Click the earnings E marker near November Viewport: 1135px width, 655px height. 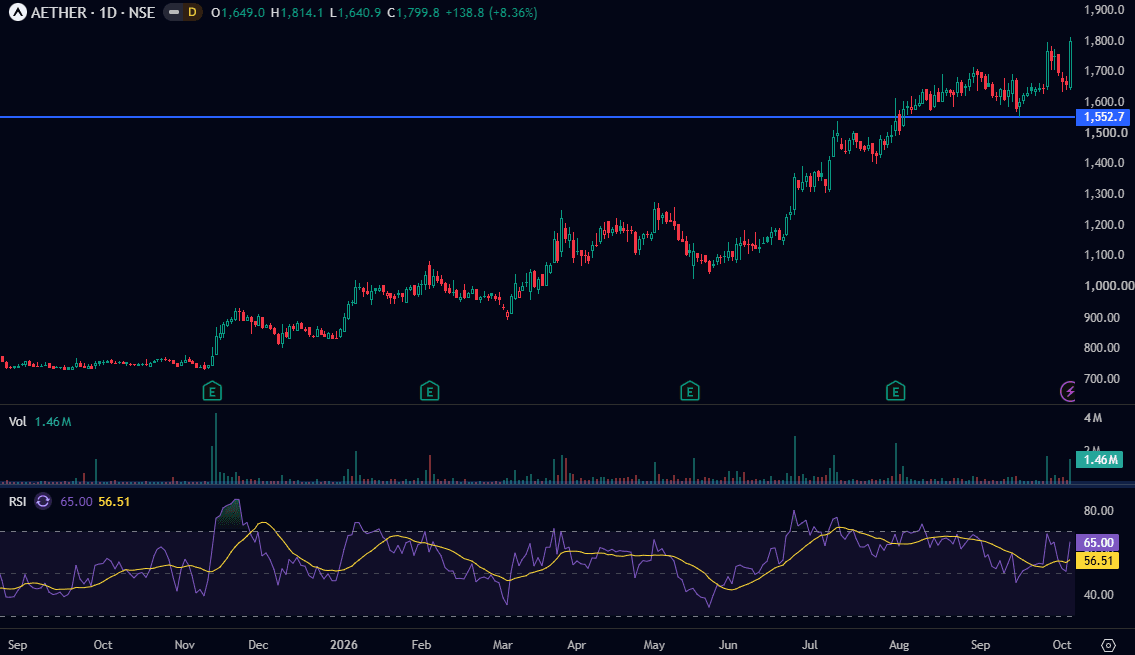click(211, 392)
